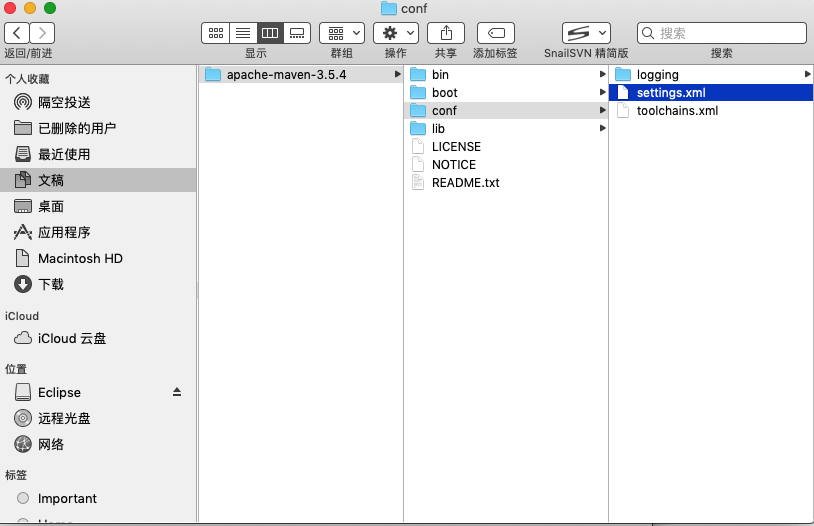The width and height of the screenshot is (814, 526).
Task: Click the search (搜索) field
Action: click(722, 33)
